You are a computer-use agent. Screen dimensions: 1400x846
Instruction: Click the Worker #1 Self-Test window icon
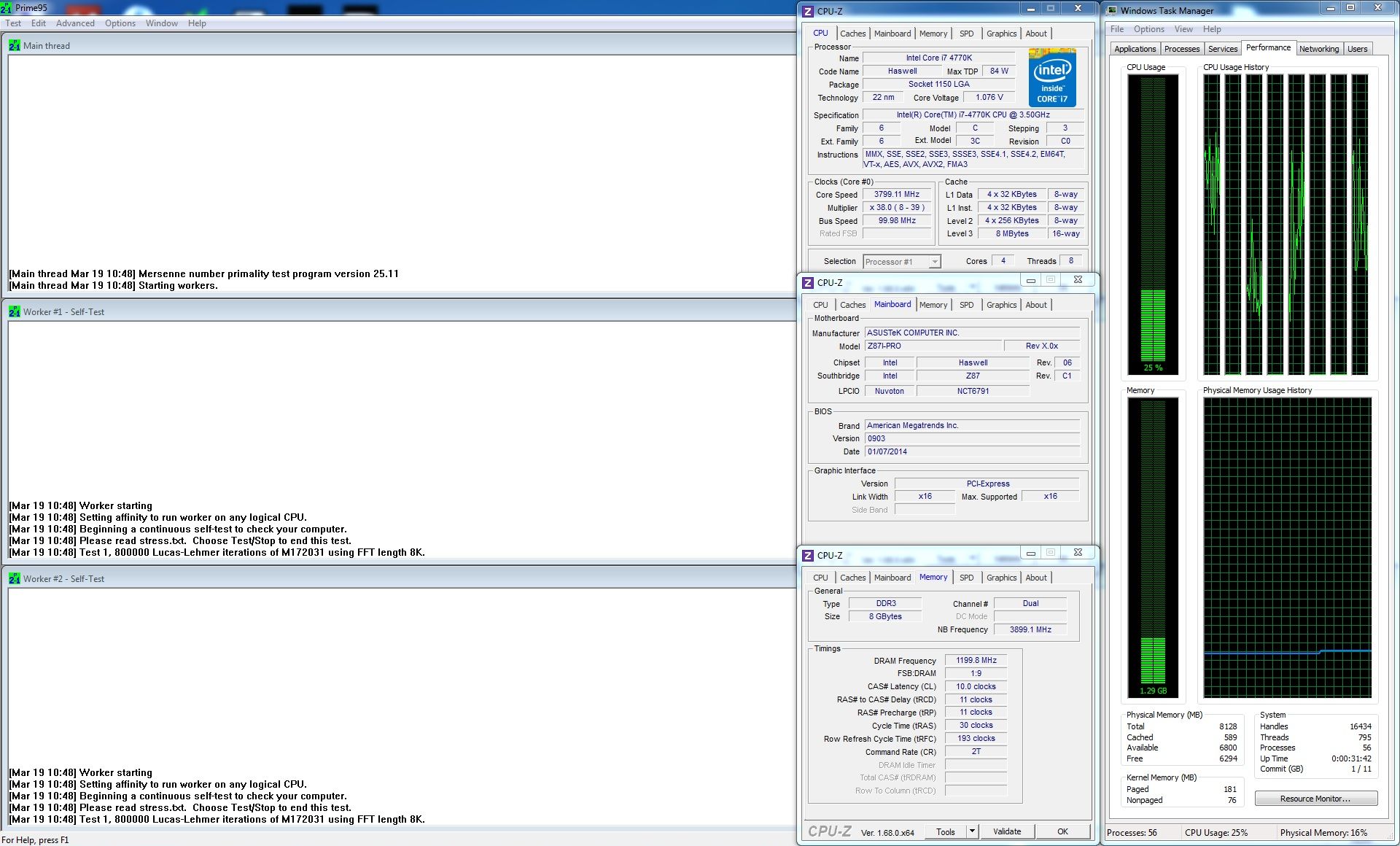point(14,311)
